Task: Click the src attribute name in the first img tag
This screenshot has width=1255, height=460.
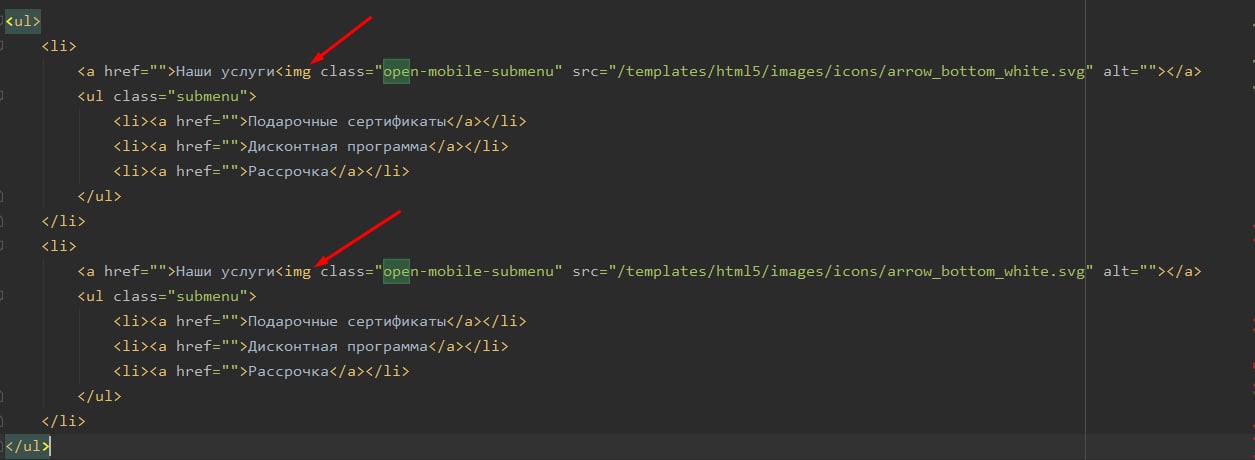Action: click(588, 71)
